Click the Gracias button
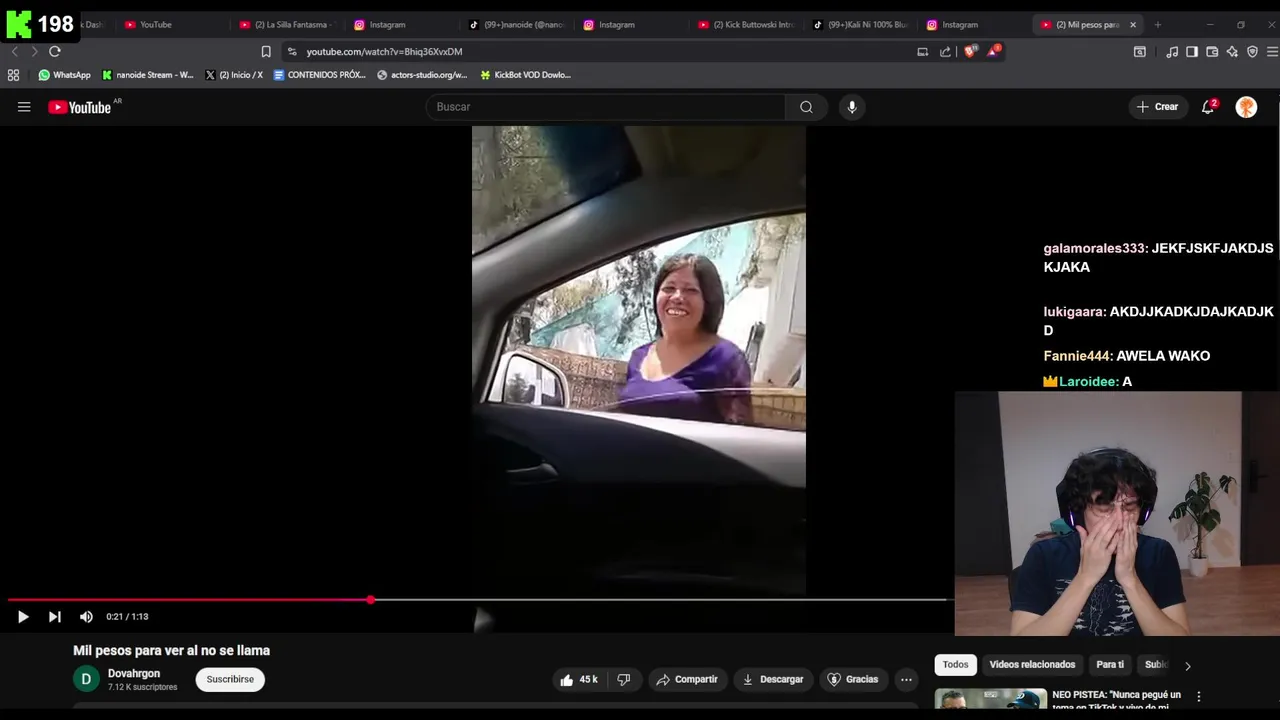This screenshot has width=1280, height=720. pos(852,679)
